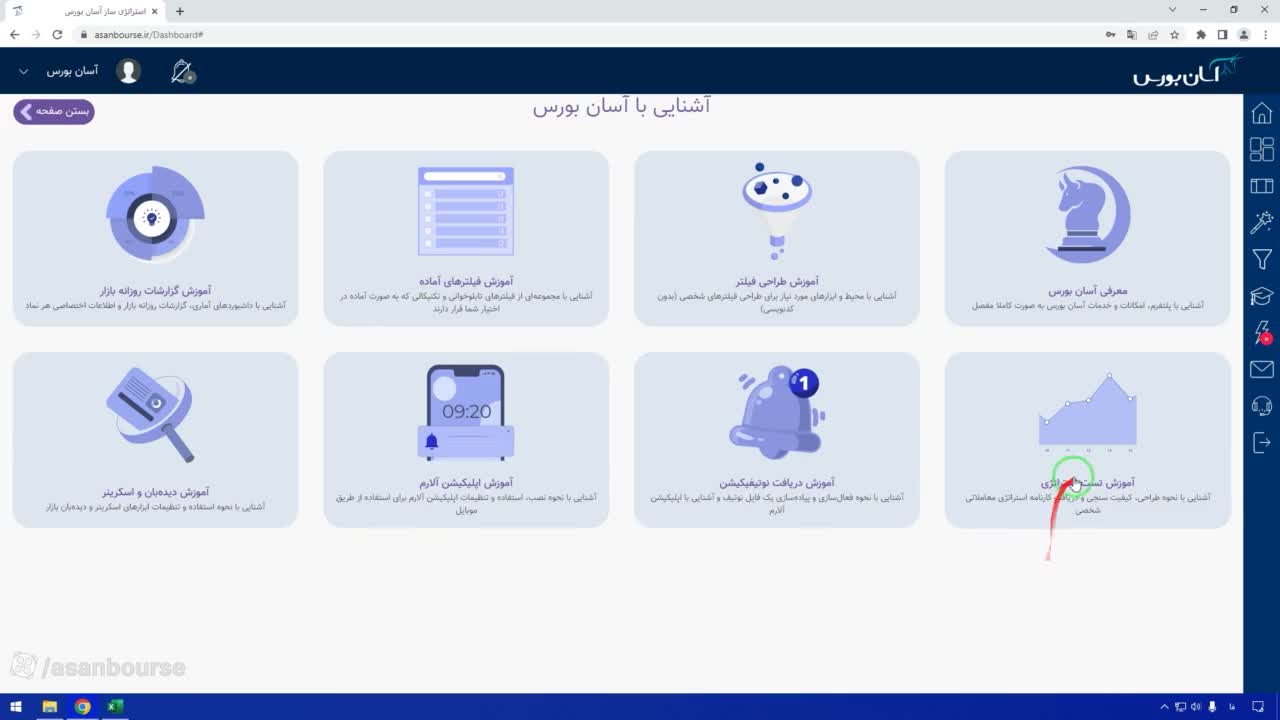Close the استراتژی ساز آسان بورس browser tab
This screenshot has height=720, width=1280.
click(x=154, y=11)
